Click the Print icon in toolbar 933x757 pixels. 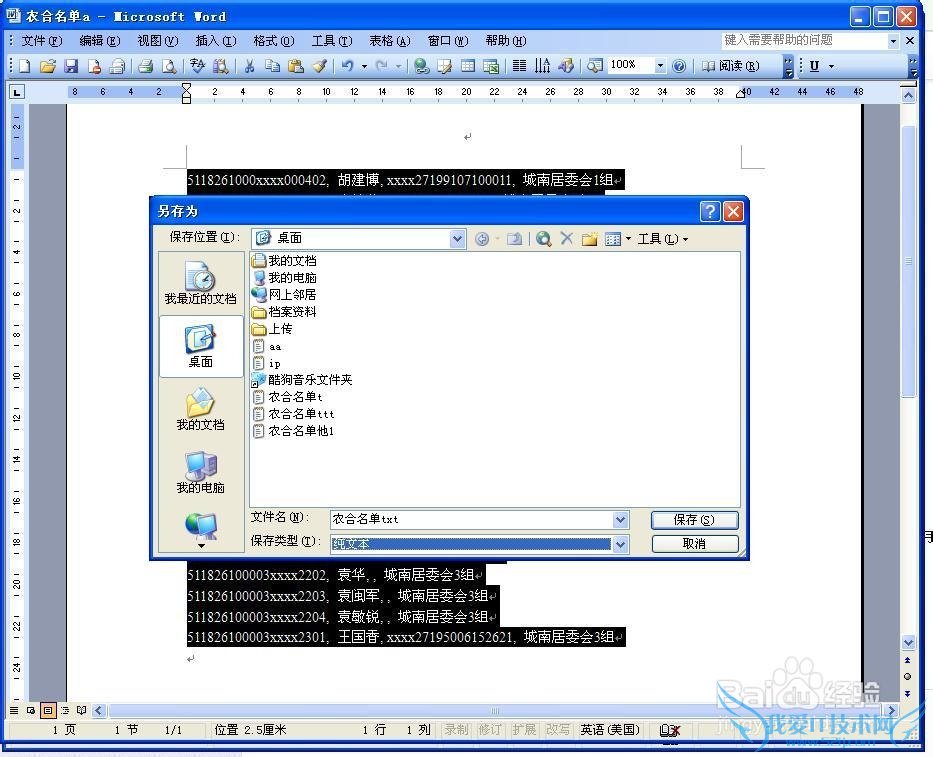pyautogui.click(x=146, y=65)
